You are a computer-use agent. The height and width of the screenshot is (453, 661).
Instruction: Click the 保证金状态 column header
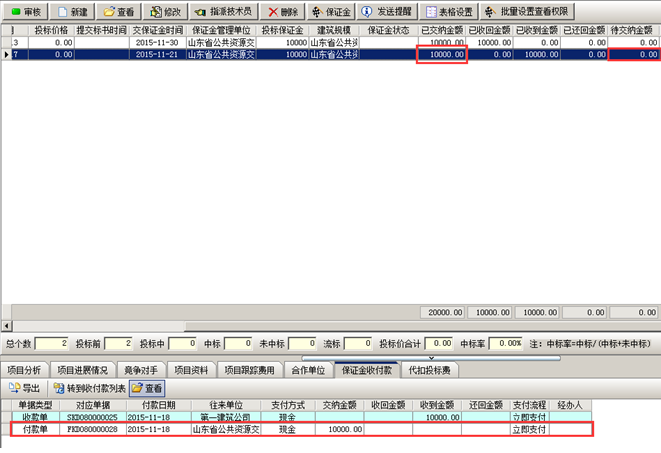(384, 31)
